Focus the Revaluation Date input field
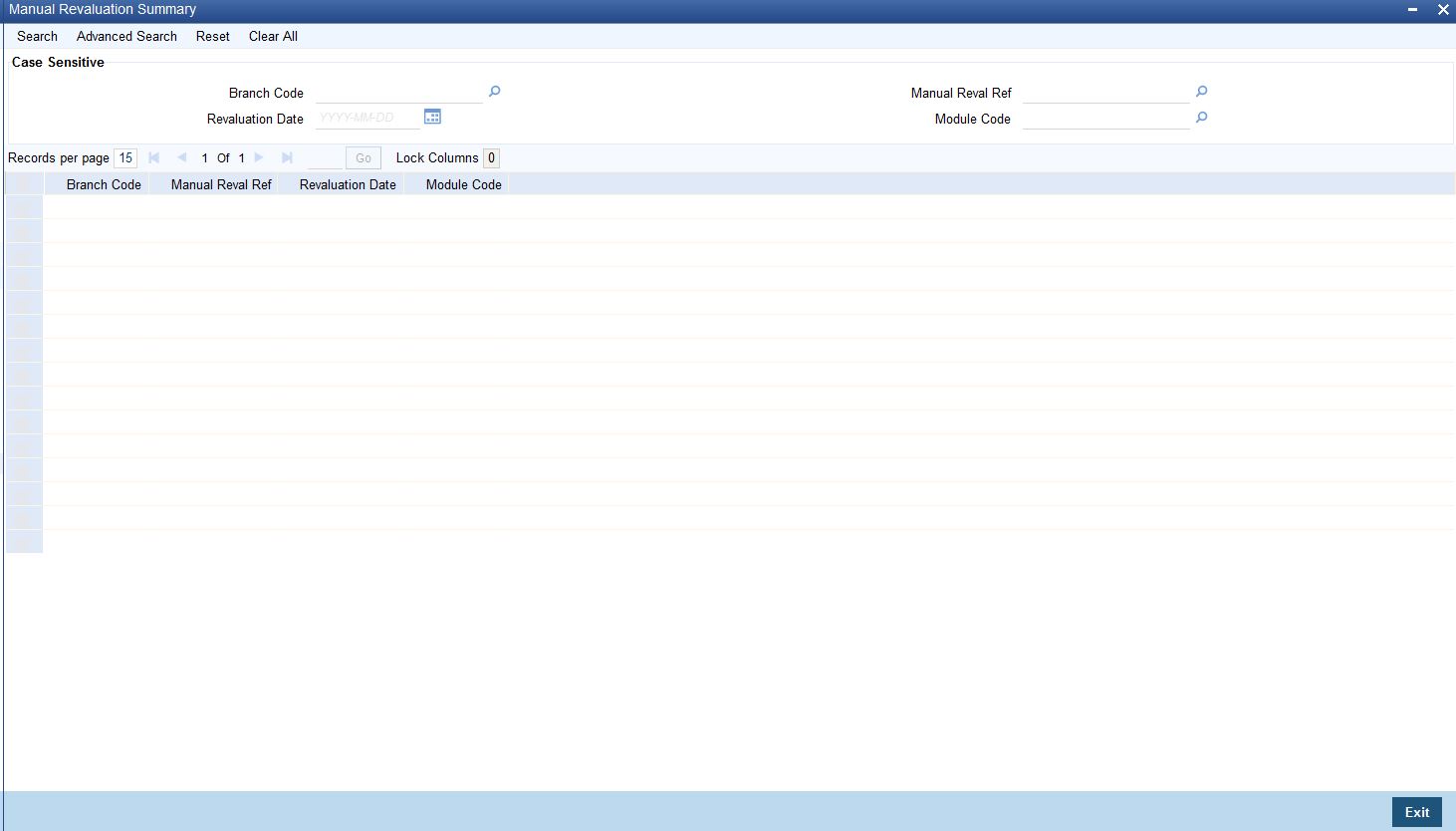Screen dimensions: 1456x831 pyautogui.click(x=367, y=118)
